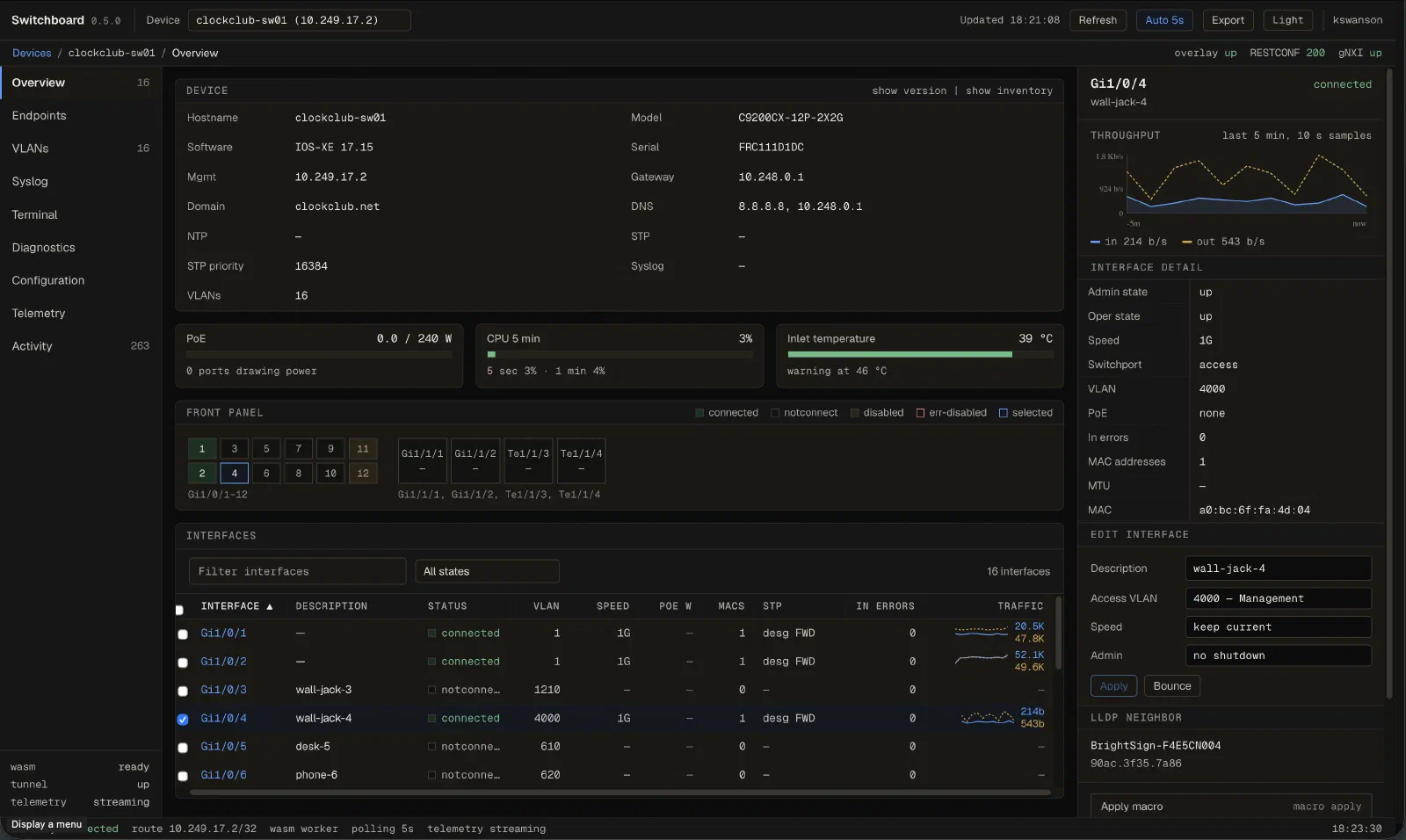
Task: Apply the interface edits
Action: (1113, 686)
